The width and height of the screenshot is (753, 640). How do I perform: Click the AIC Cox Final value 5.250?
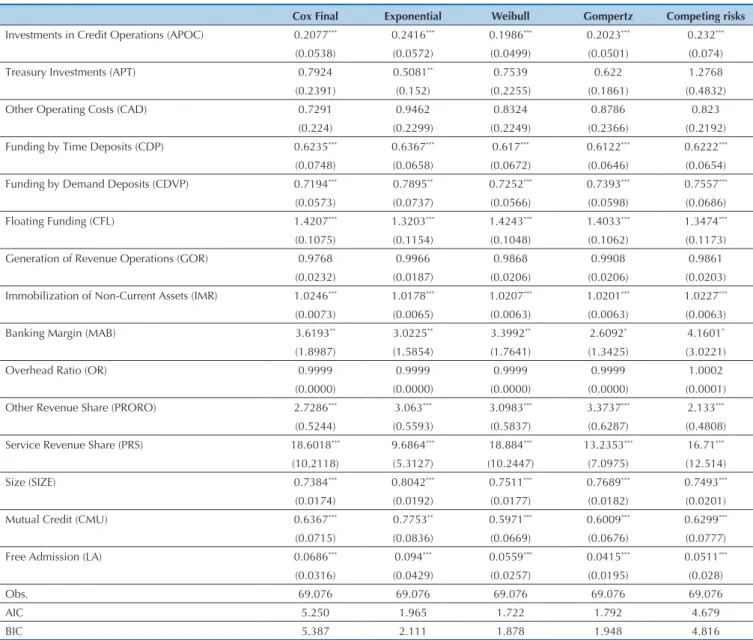click(x=315, y=613)
